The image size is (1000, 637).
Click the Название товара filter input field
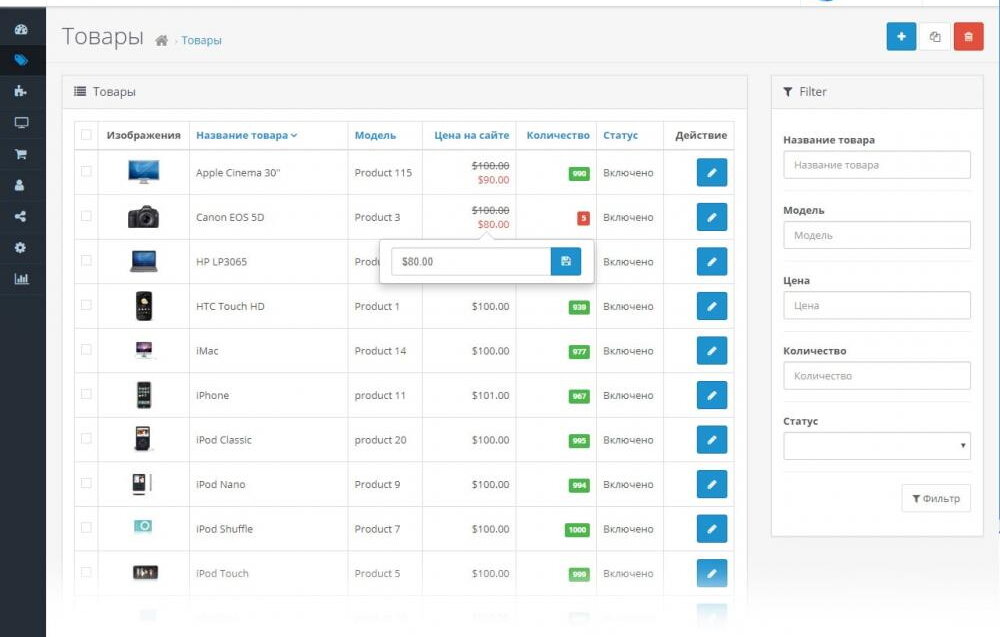876,165
